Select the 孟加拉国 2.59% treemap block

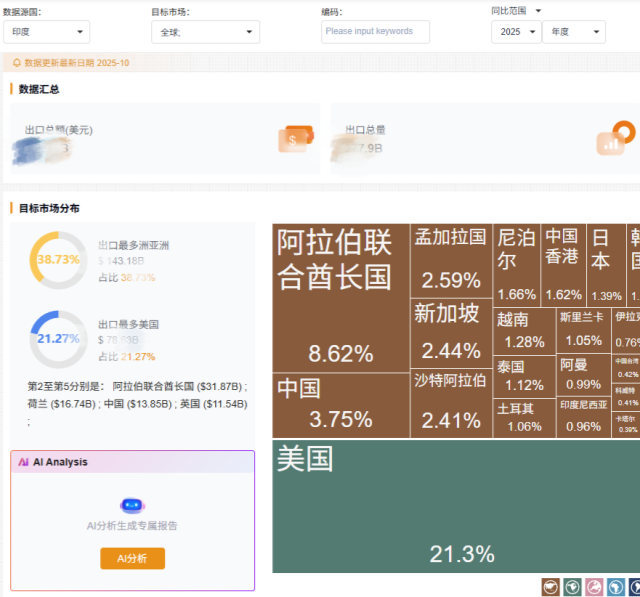point(451,261)
